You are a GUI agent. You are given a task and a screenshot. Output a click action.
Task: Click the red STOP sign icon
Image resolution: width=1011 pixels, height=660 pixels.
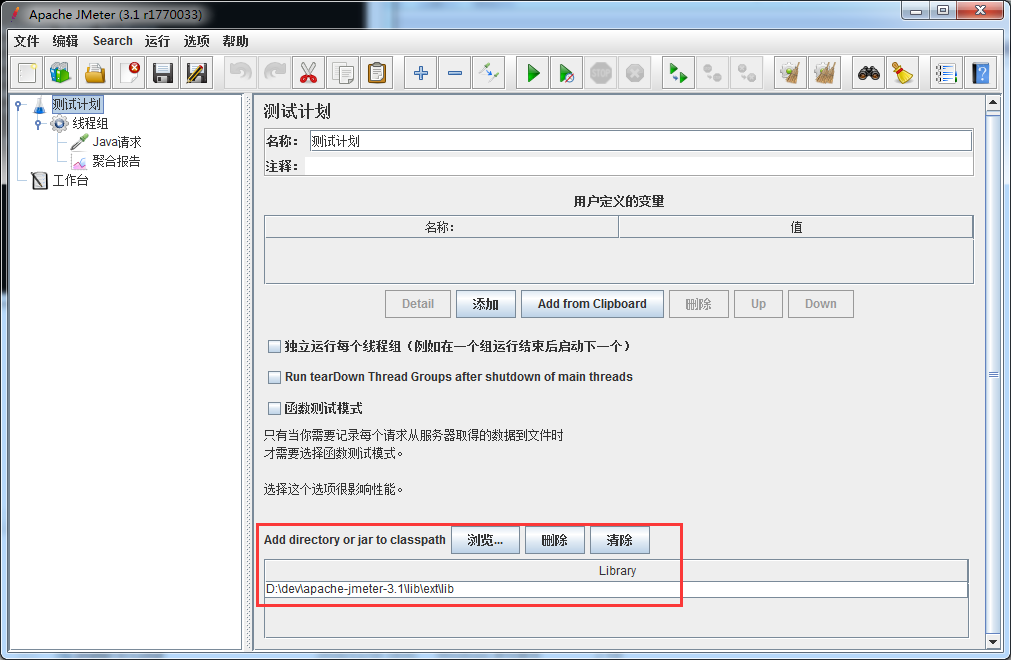pos(601,73)
